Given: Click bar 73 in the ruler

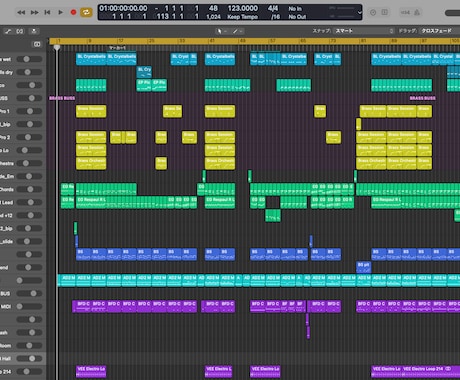Looking at the screenshot, I should [333, 41].
